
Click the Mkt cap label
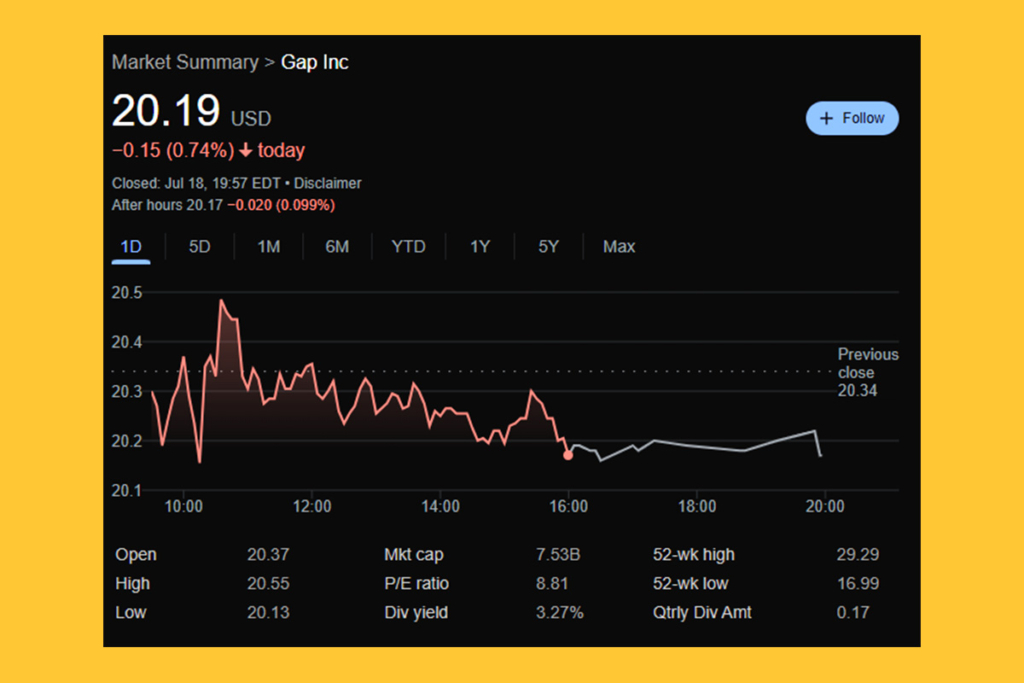(414, 555)
